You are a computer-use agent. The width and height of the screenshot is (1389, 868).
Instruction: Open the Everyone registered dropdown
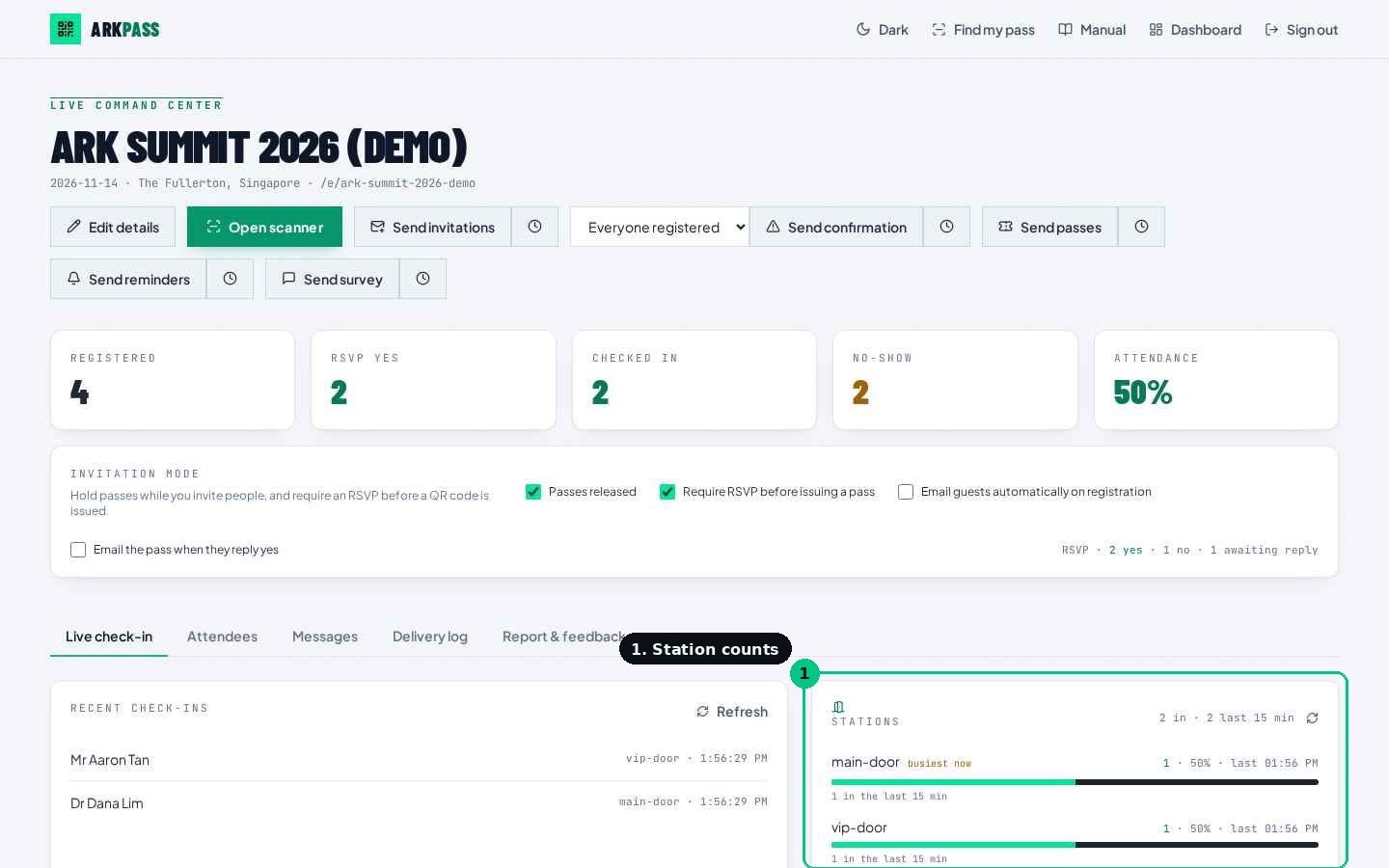pos(660,227)
